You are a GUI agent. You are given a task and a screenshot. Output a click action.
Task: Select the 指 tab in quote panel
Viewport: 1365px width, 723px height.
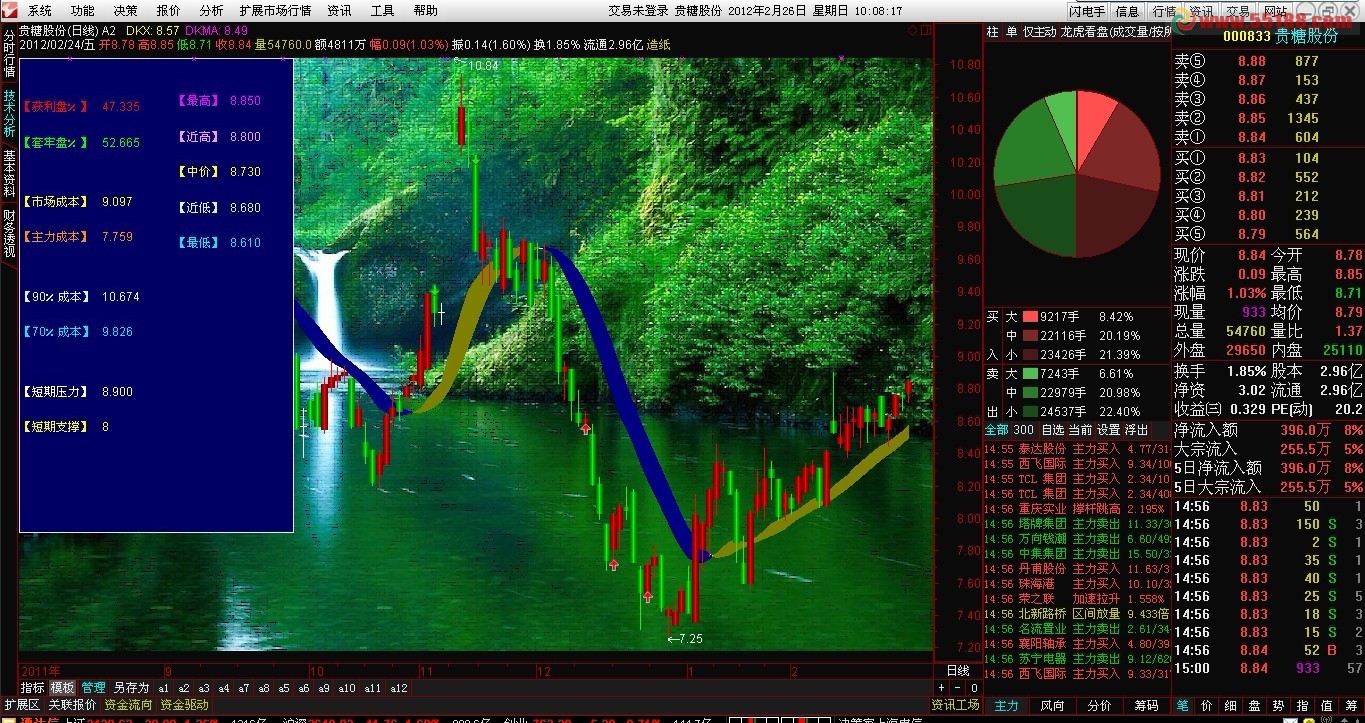[x=1302, y=705]
